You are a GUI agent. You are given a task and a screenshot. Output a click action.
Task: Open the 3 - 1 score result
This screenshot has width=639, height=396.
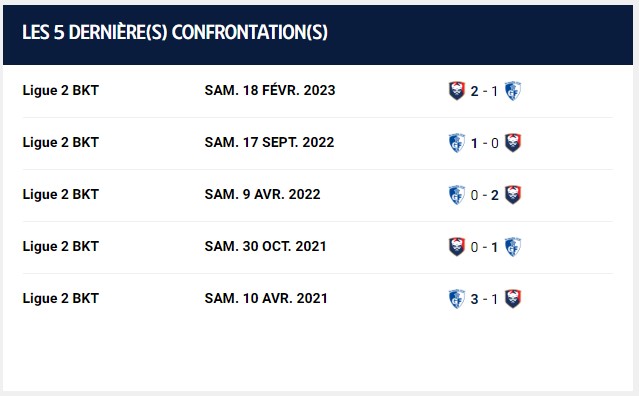click(484, 299)
